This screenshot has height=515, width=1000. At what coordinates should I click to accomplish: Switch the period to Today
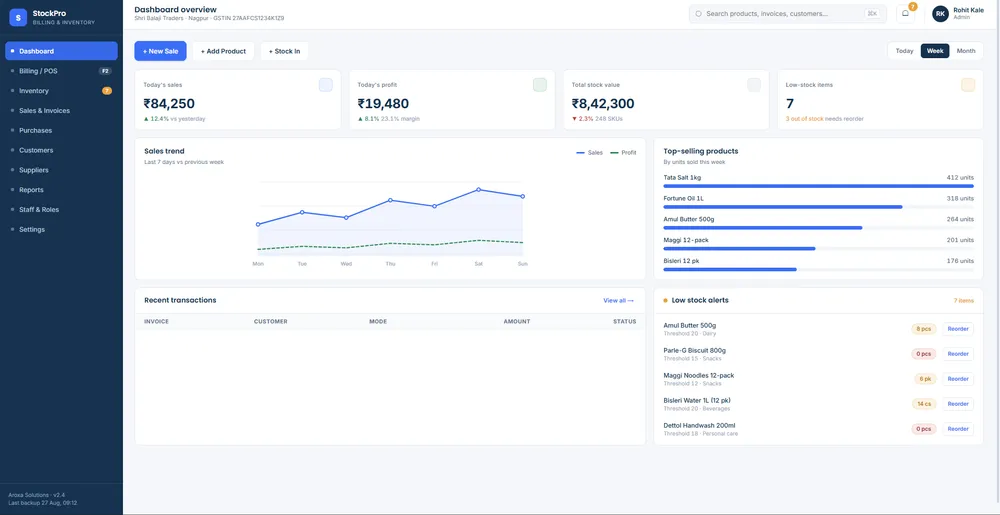[x=904, y=51]
